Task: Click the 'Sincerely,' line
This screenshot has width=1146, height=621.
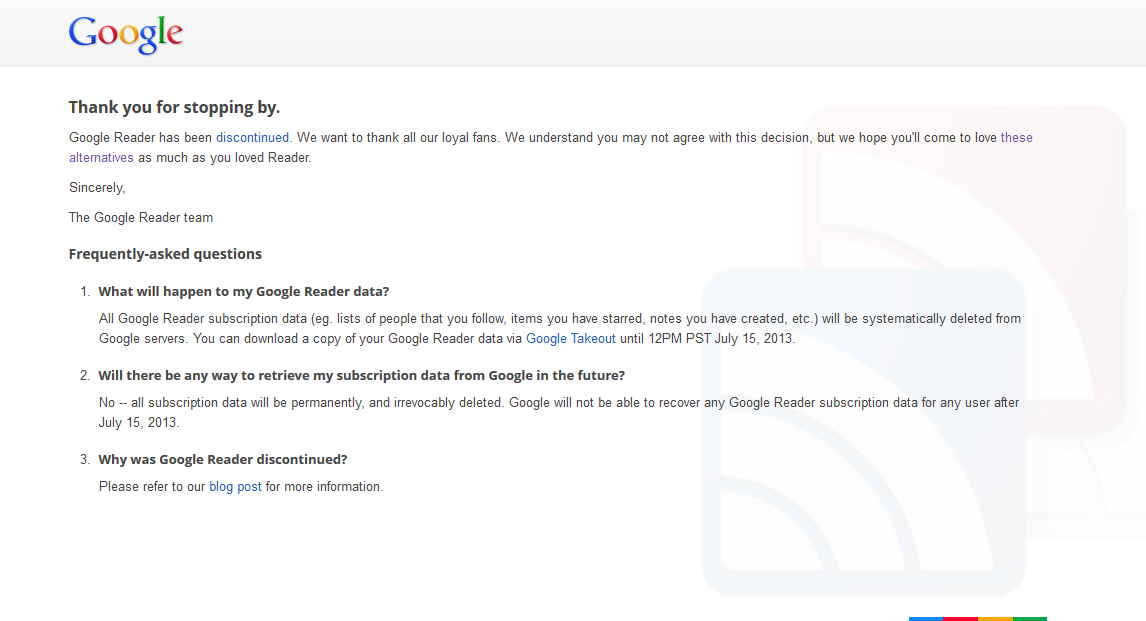Action: (97, 188)
